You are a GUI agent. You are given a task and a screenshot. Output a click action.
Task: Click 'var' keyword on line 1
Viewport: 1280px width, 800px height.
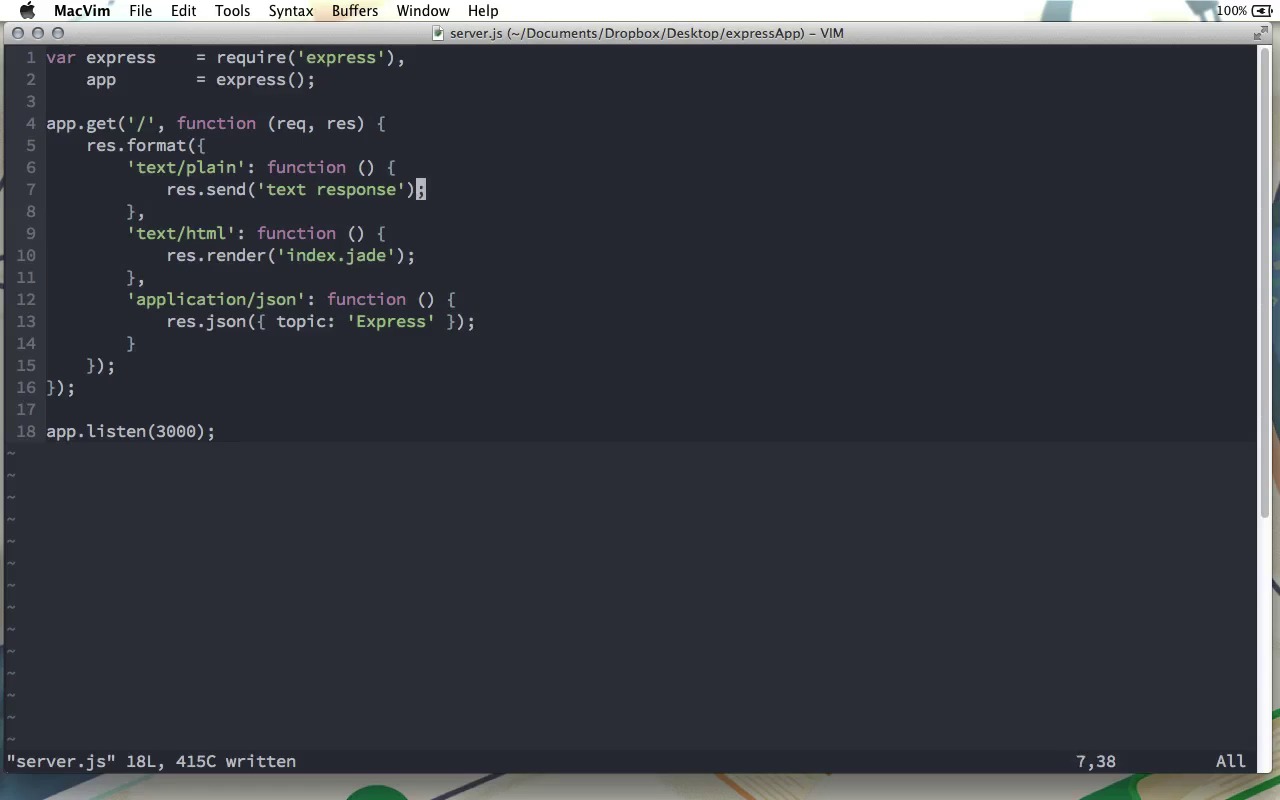click(x=61, y=58)
